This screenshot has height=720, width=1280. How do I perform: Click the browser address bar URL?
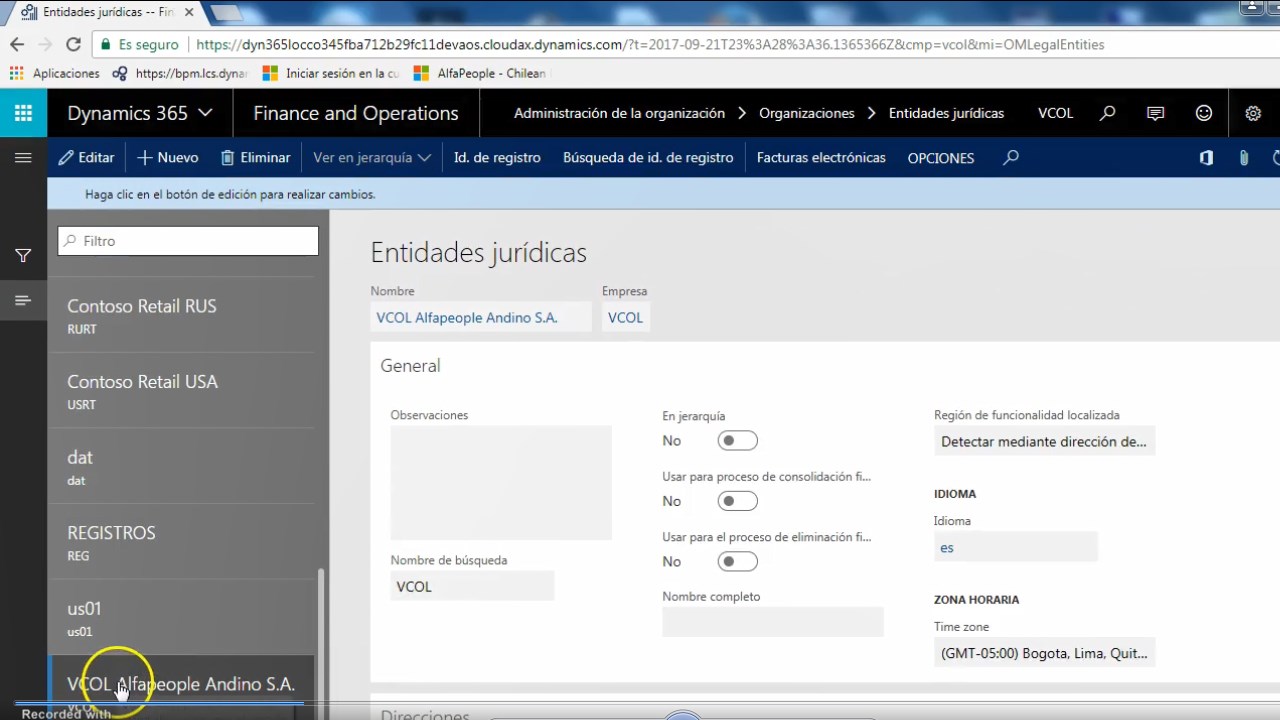click(650, 44)
